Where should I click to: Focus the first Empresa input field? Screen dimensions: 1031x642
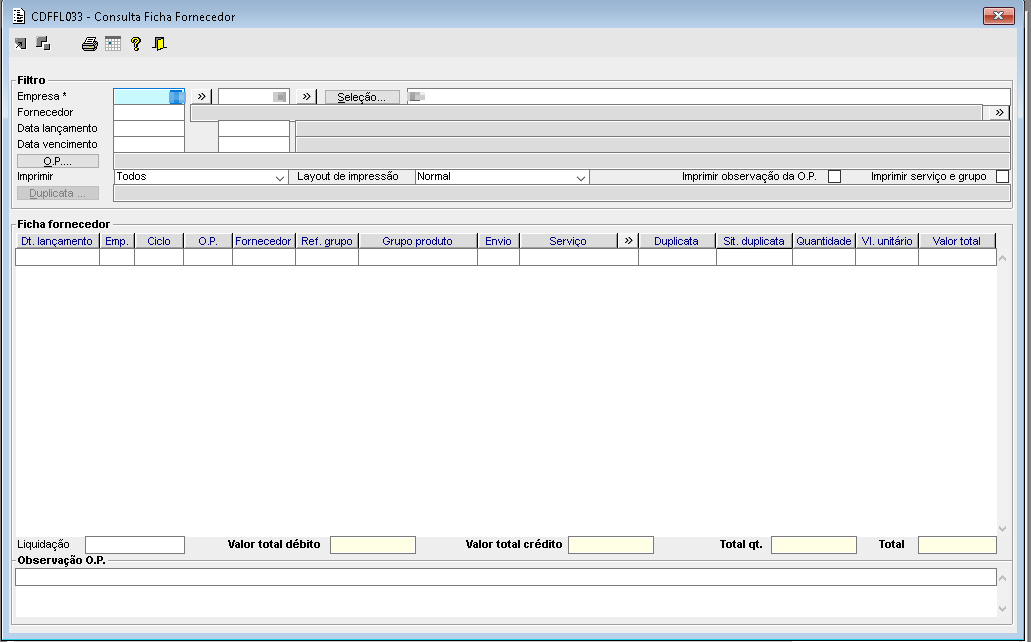[149, 97]
